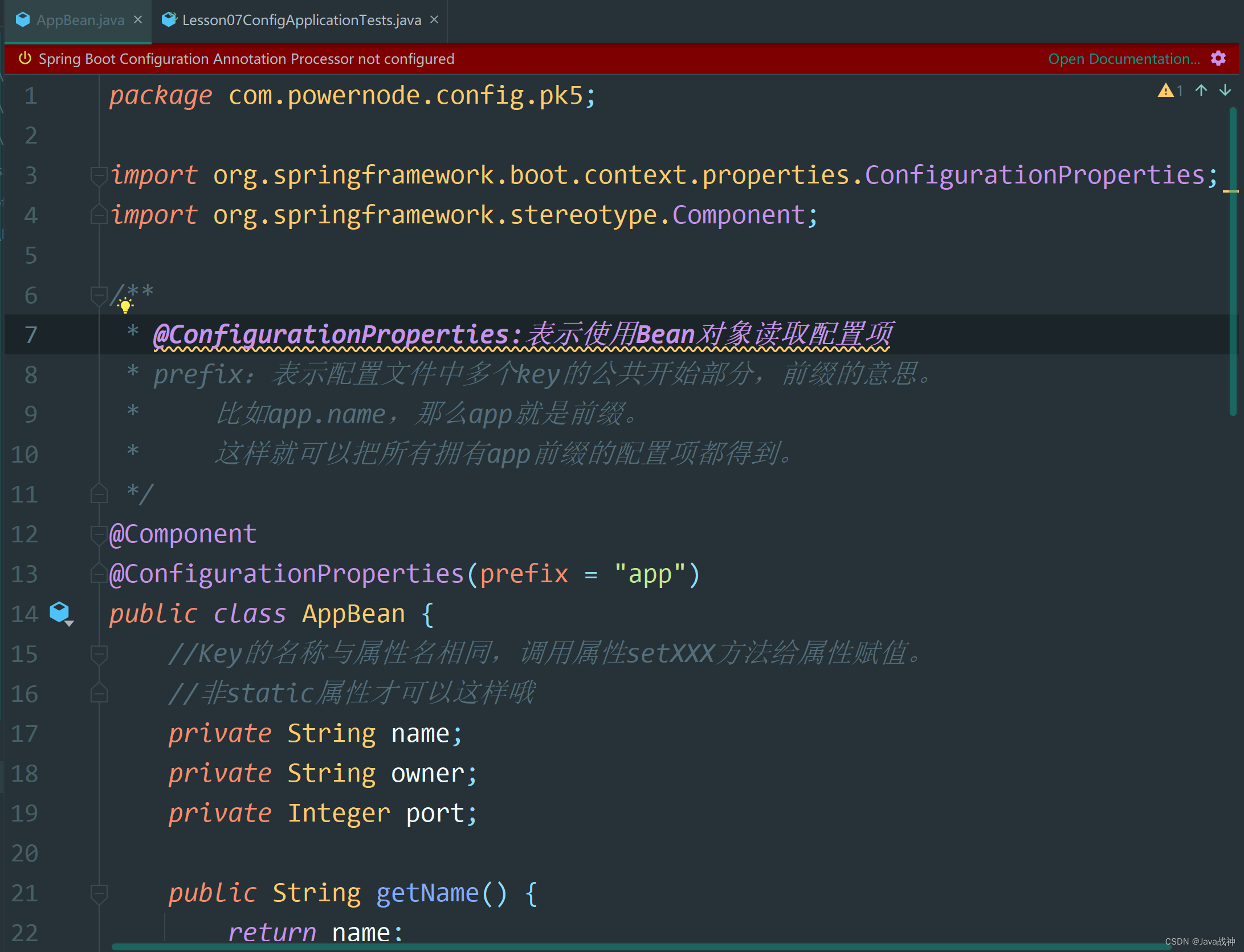Click the intention lightbulb icon near the Javadoc comment

(125, 306)
